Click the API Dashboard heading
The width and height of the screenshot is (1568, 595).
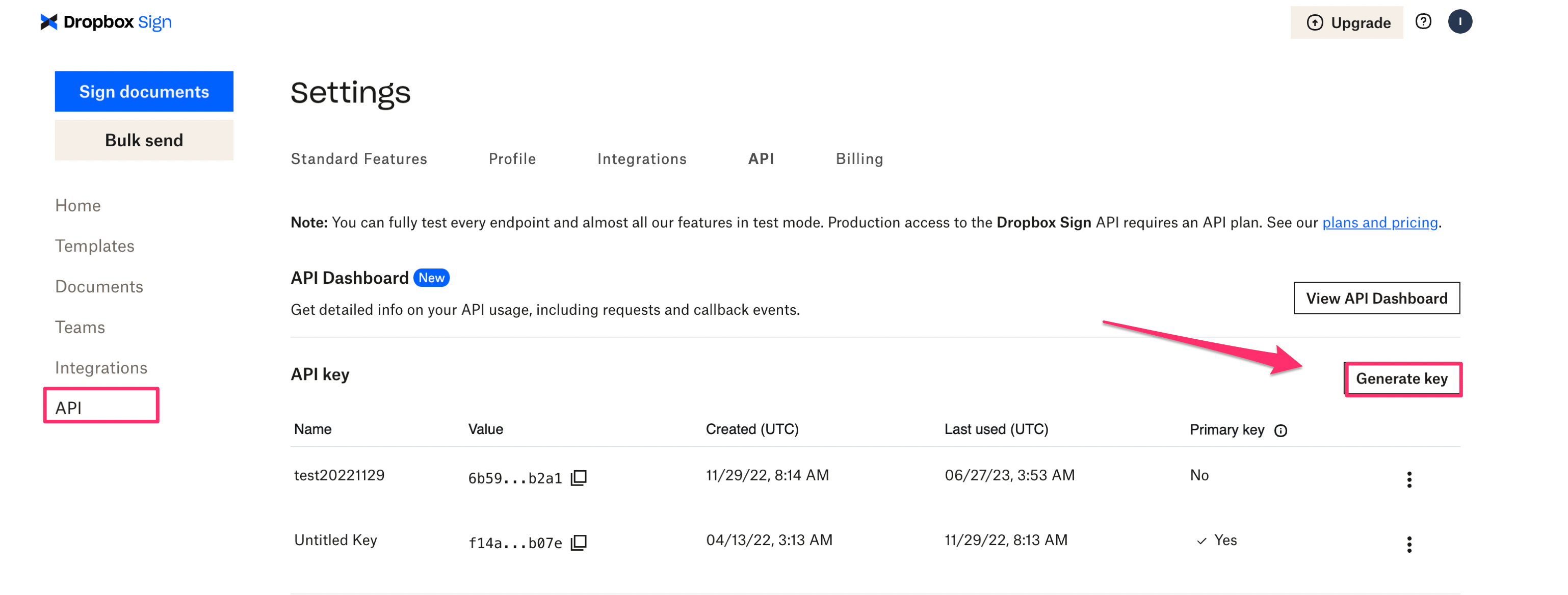pos(349,278)
